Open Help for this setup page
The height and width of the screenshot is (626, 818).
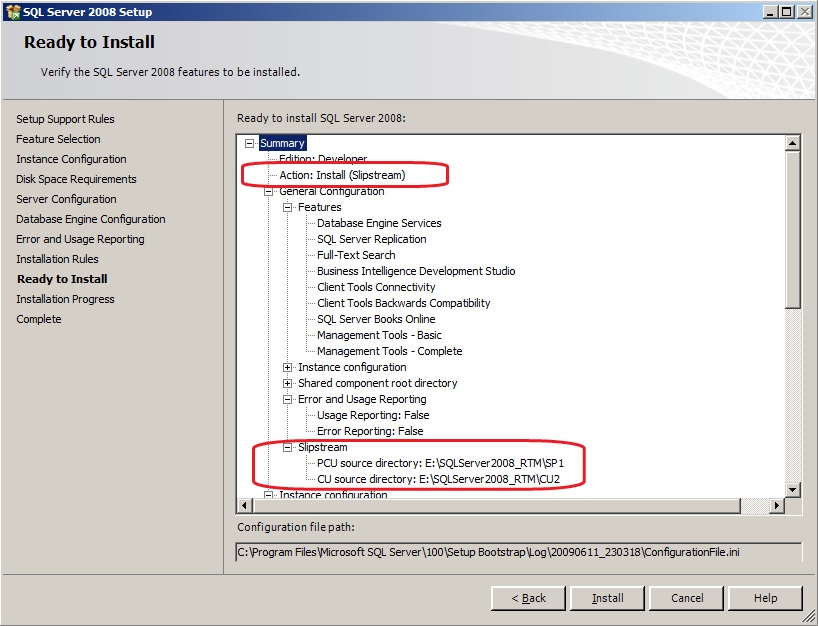coord(765,598)
